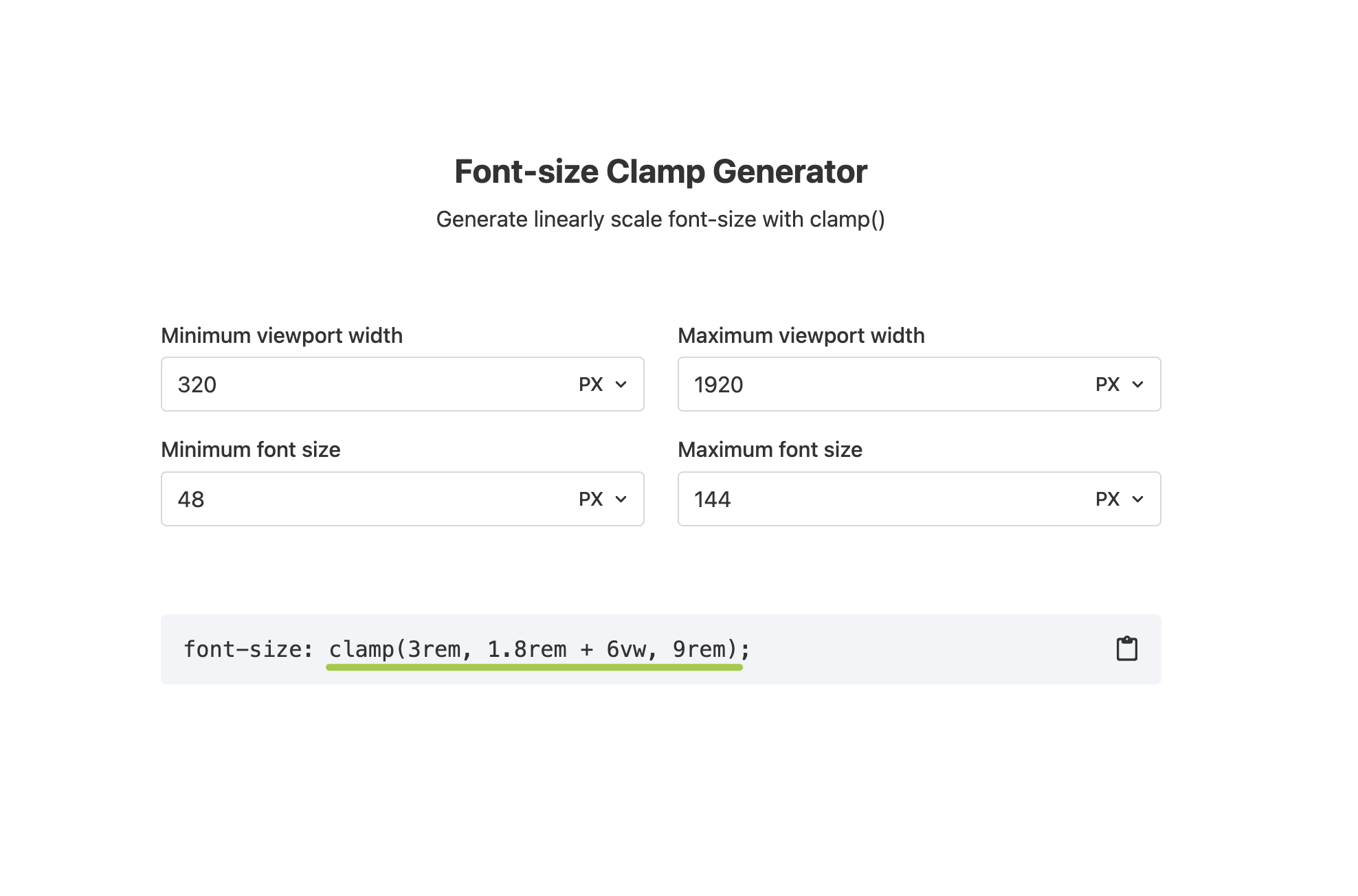Click the green underlined clamp expression
Screen dimensions: 1358x896
tap(535, 649)
